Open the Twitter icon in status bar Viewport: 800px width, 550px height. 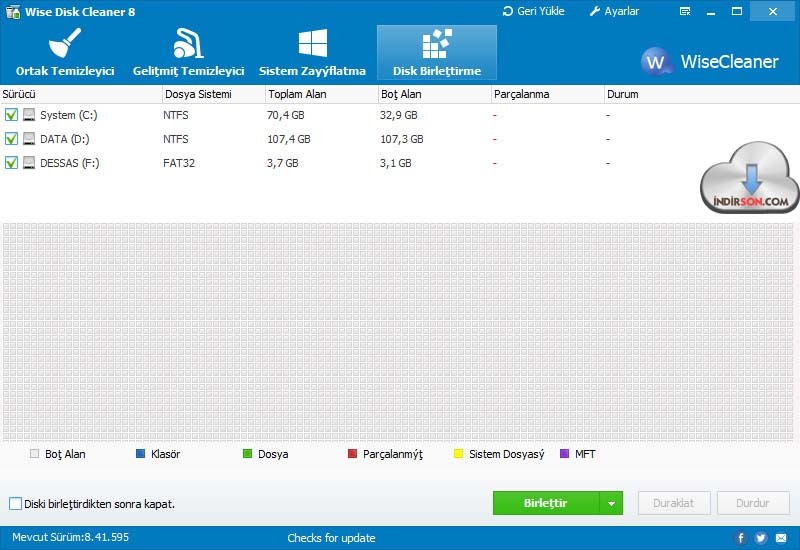pos(761,538)
